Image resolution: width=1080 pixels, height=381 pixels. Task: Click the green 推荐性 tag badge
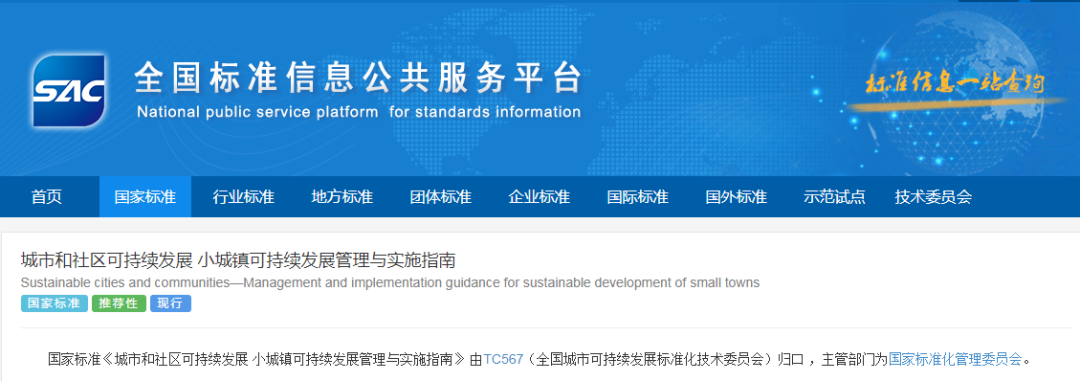(x=119, y=303)
